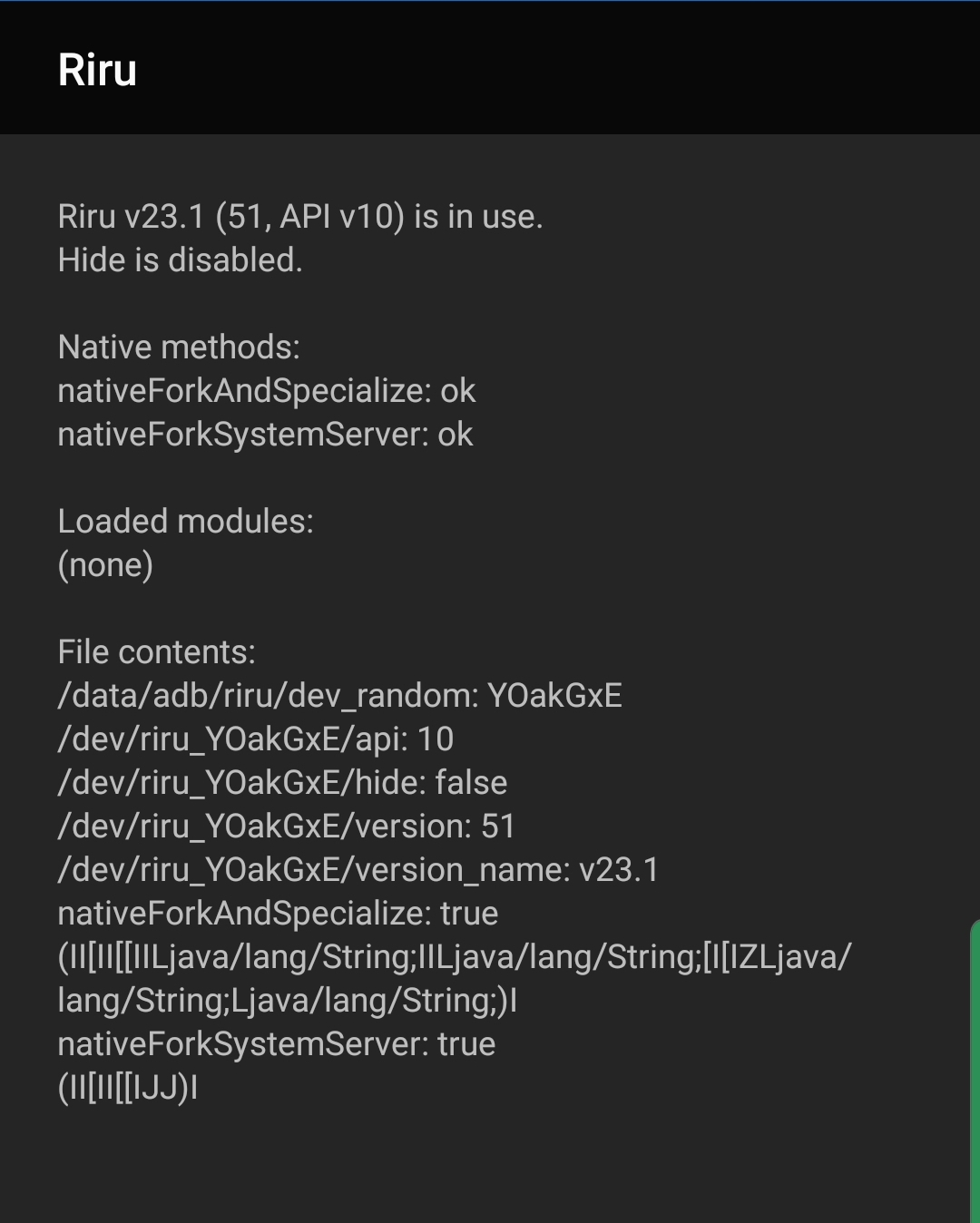This screenshot has height=1223, width=980.
Task: Tap 'nativeForkAndSpecialize: true' entry
Action: (x=277, y=913)
